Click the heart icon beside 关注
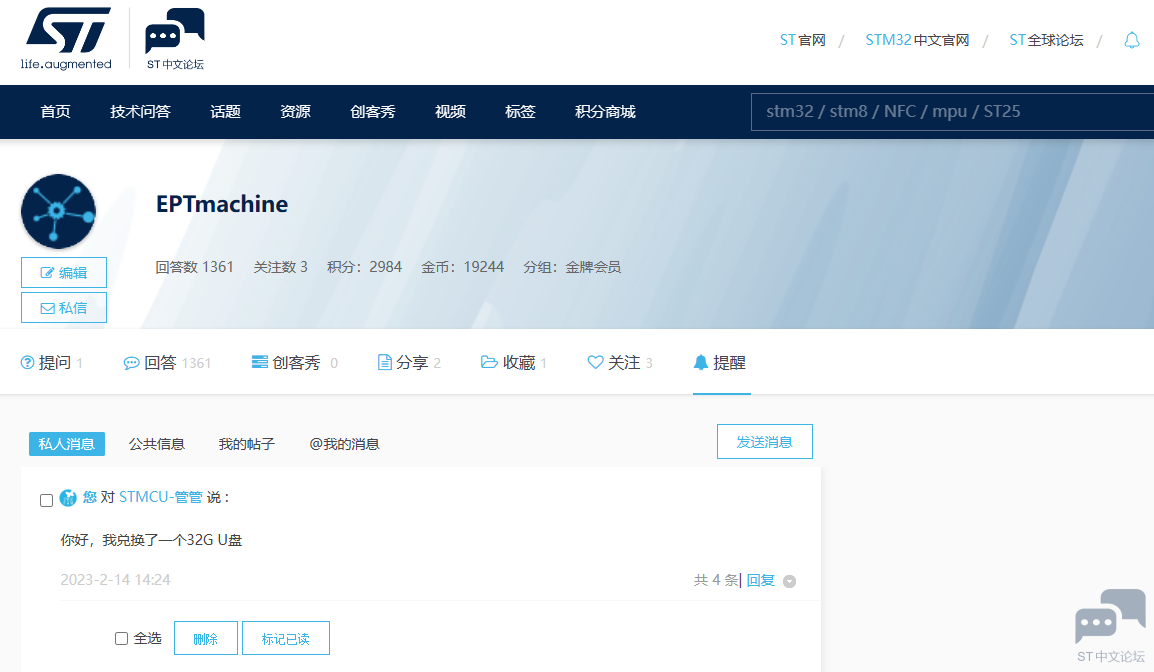The image size is (1154, 672). [595, 362]
